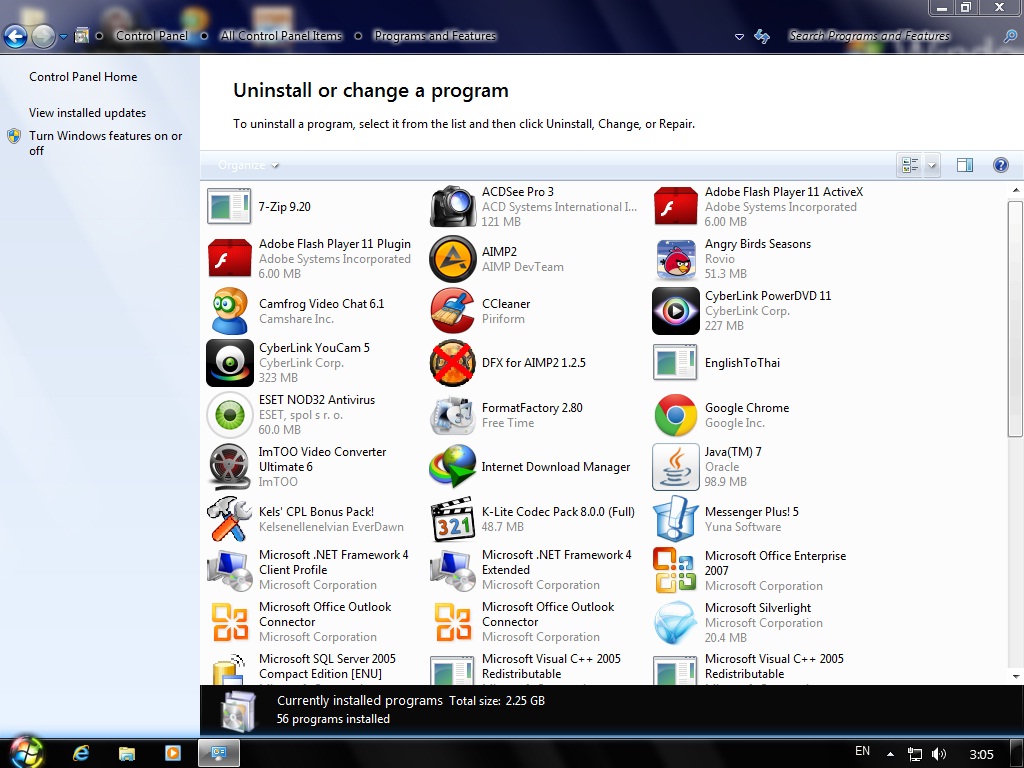Open the Help question mark button
The width and height of the screenshot is (1024, 768).
click(x=1000, y=165)
